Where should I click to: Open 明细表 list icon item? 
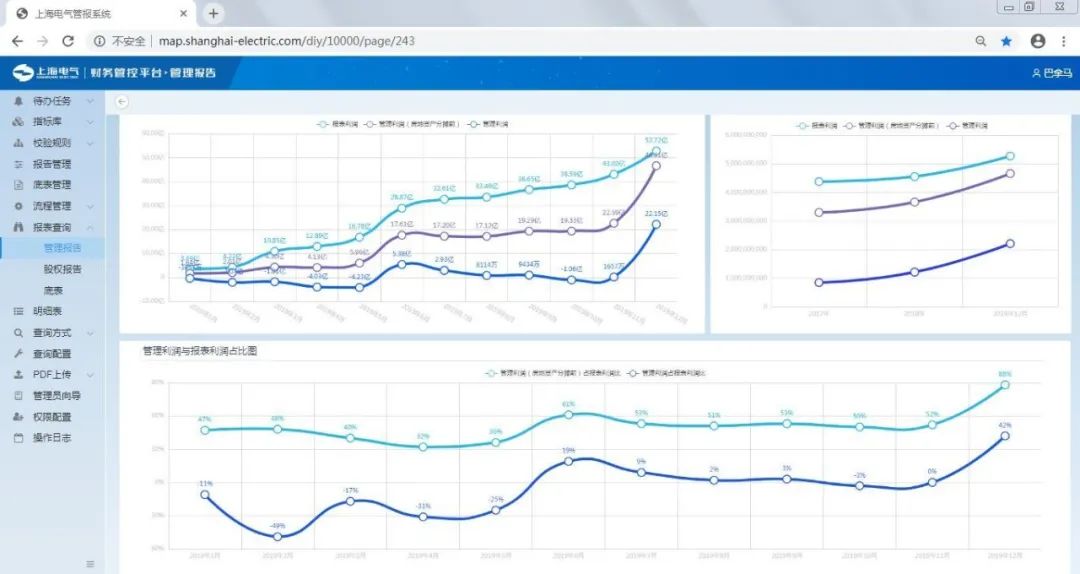tap(19, 311)
